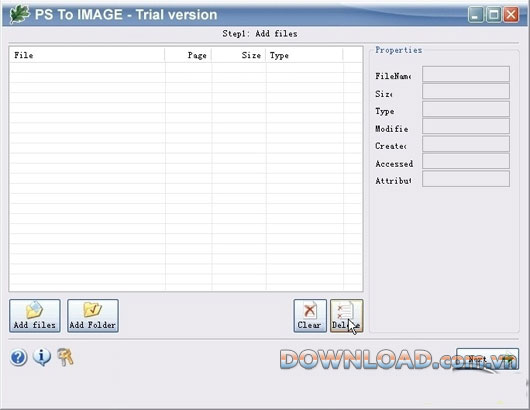Image resolution: width=530 pixels, height=410 pixels.
Task: Click the Add files button
Action: click(35, 316)
